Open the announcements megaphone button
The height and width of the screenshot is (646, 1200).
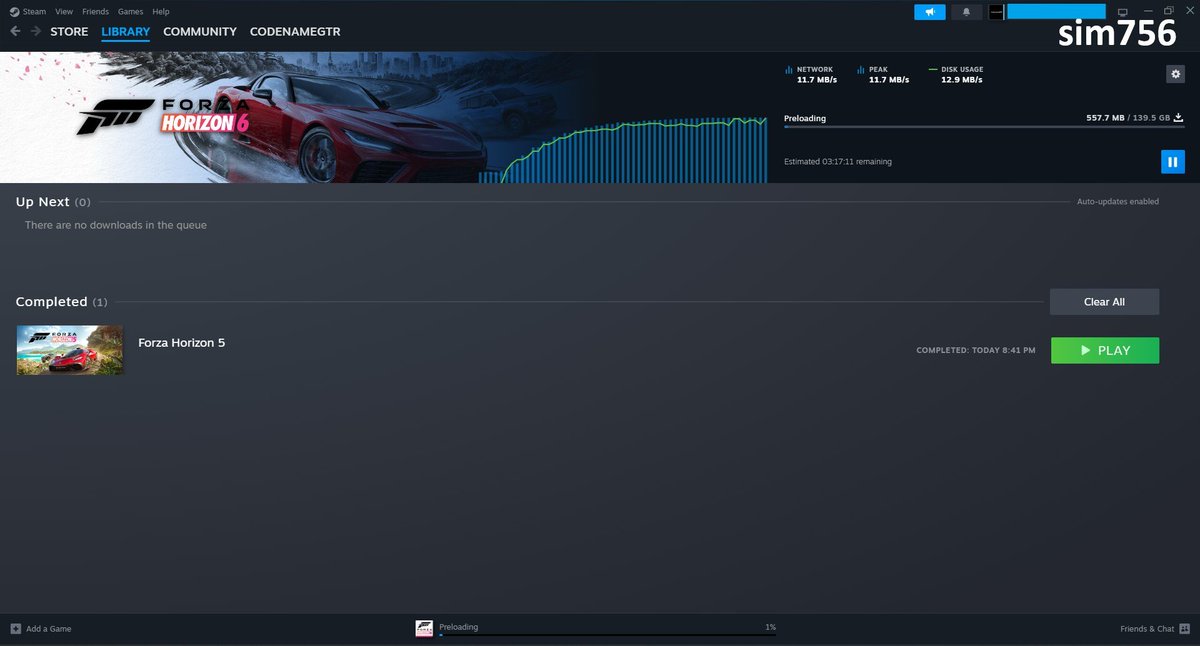click(929, 12)
